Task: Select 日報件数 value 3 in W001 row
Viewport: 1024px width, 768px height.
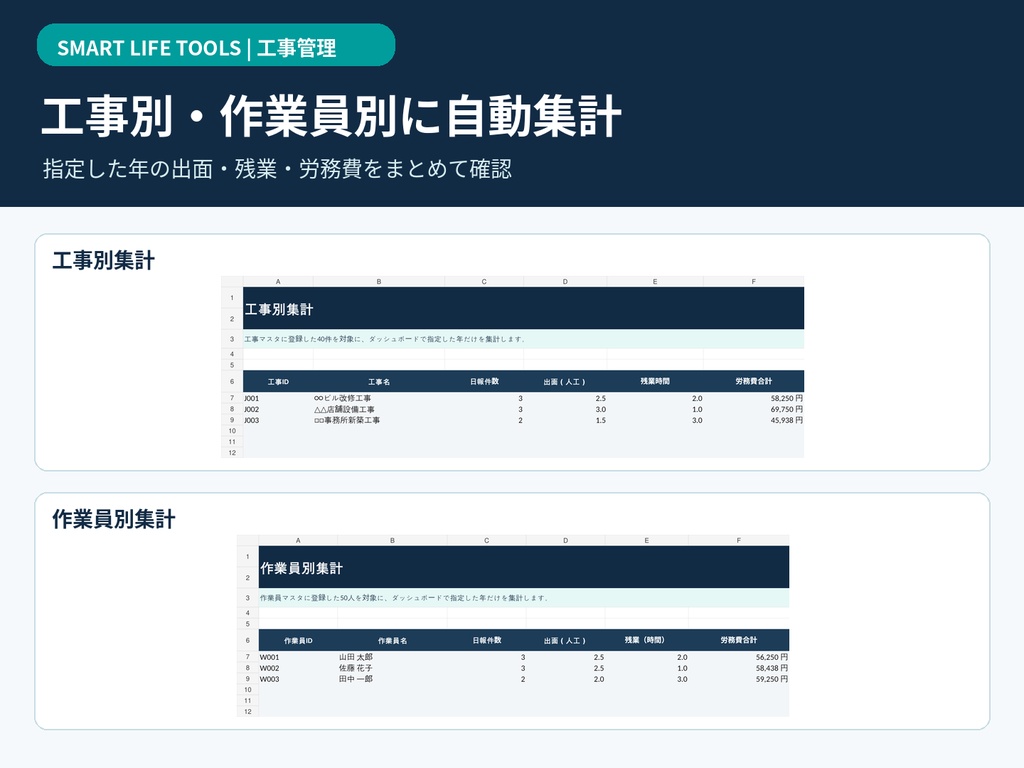Action: tap(487, 658)
